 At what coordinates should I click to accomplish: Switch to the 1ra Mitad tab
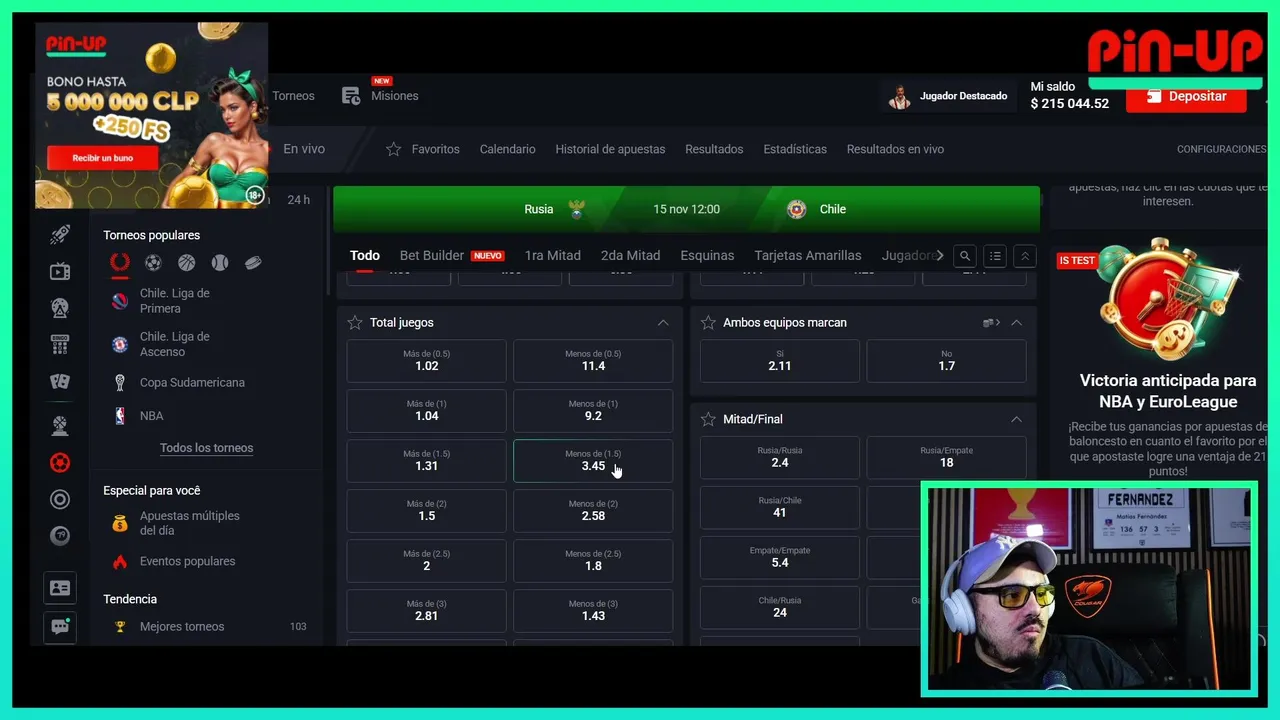click(552, 256)
